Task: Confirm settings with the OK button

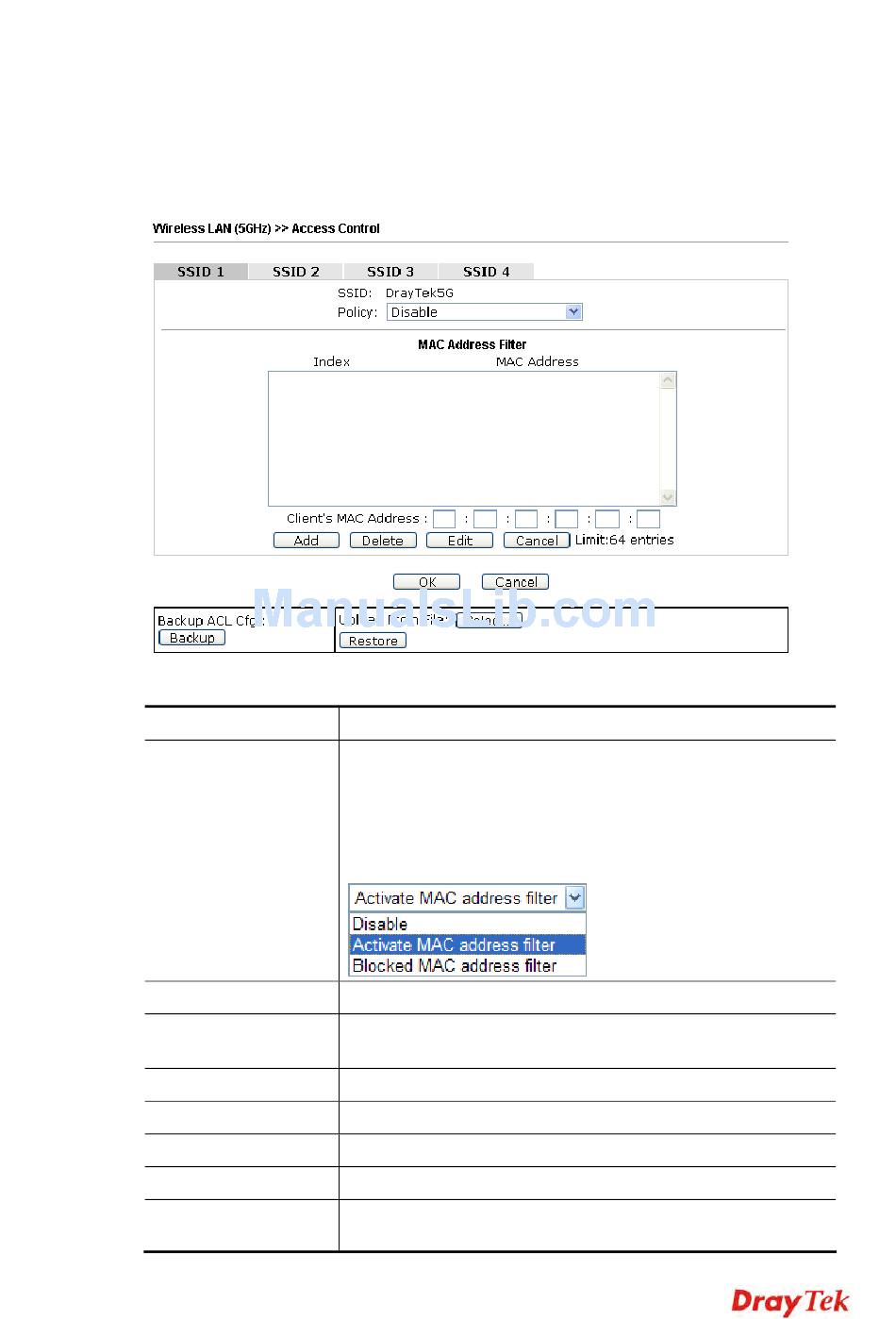Action: [427, 582]
